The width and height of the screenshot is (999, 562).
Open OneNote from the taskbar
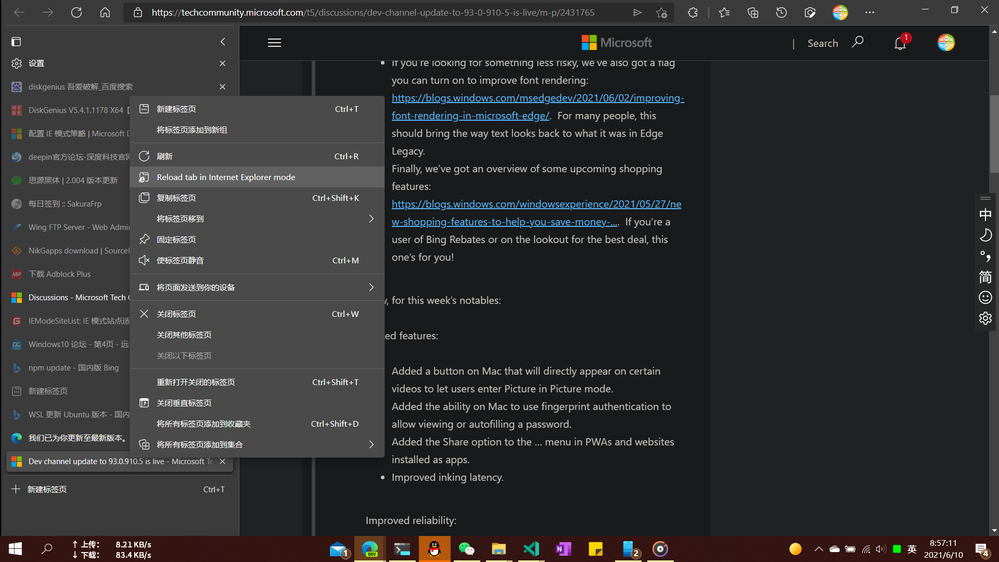pyautogui.click(x=563, y=549)
